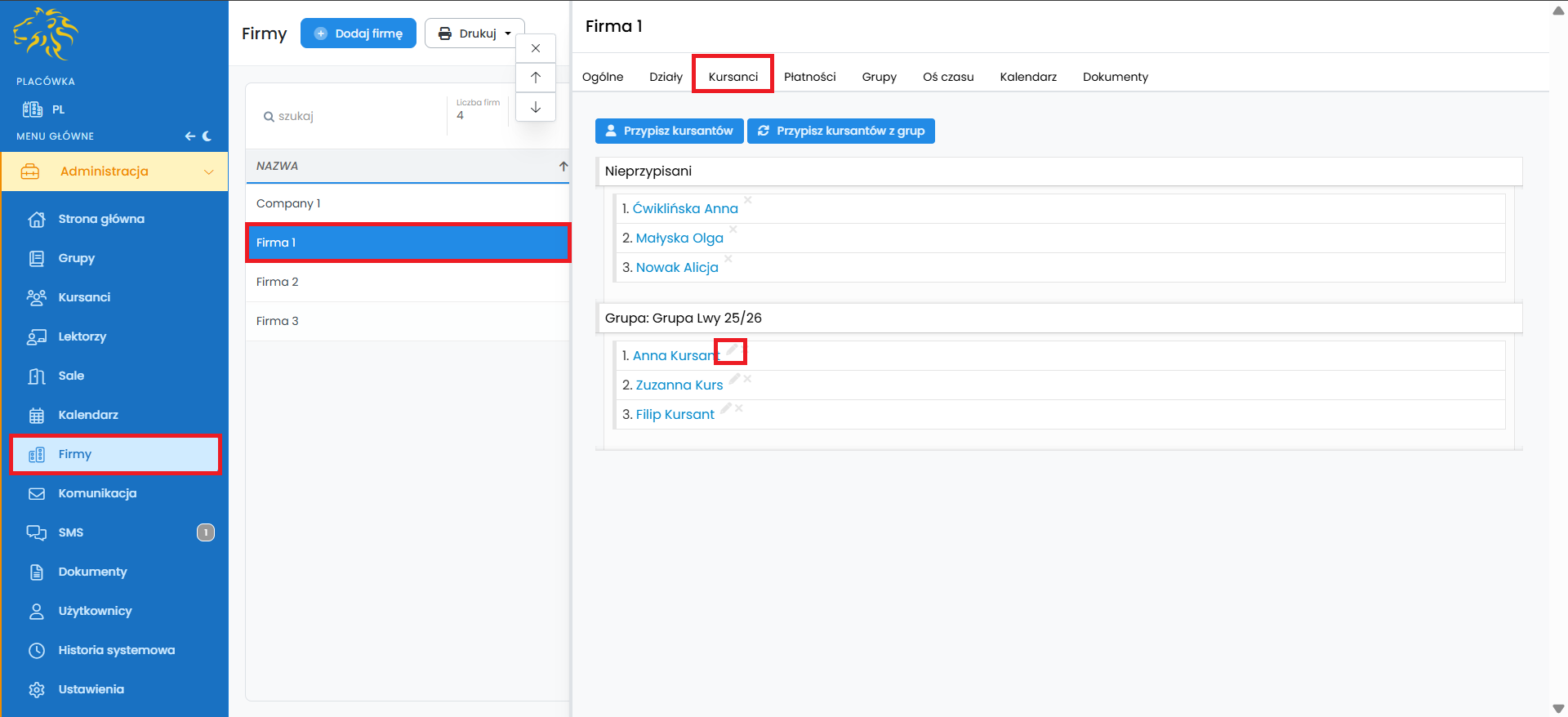Viewport: 1568px width, 717px height.
Task: Collapse sidebar with the left arrow icon
Action: [189, 136]
